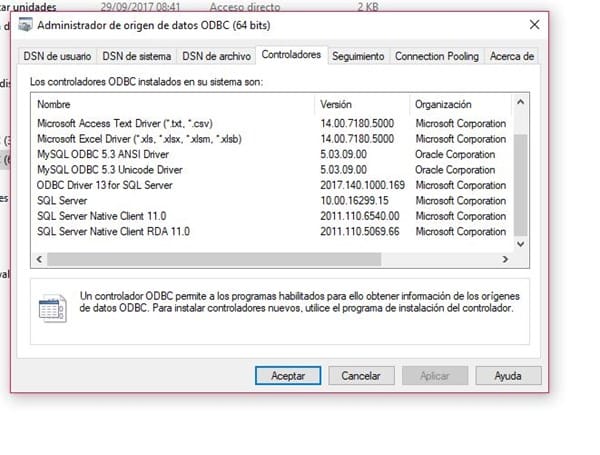Select MySQL ODBC 5.3 ANSI Driver
This screenshot has width=600, height=455.
[272, 154]
